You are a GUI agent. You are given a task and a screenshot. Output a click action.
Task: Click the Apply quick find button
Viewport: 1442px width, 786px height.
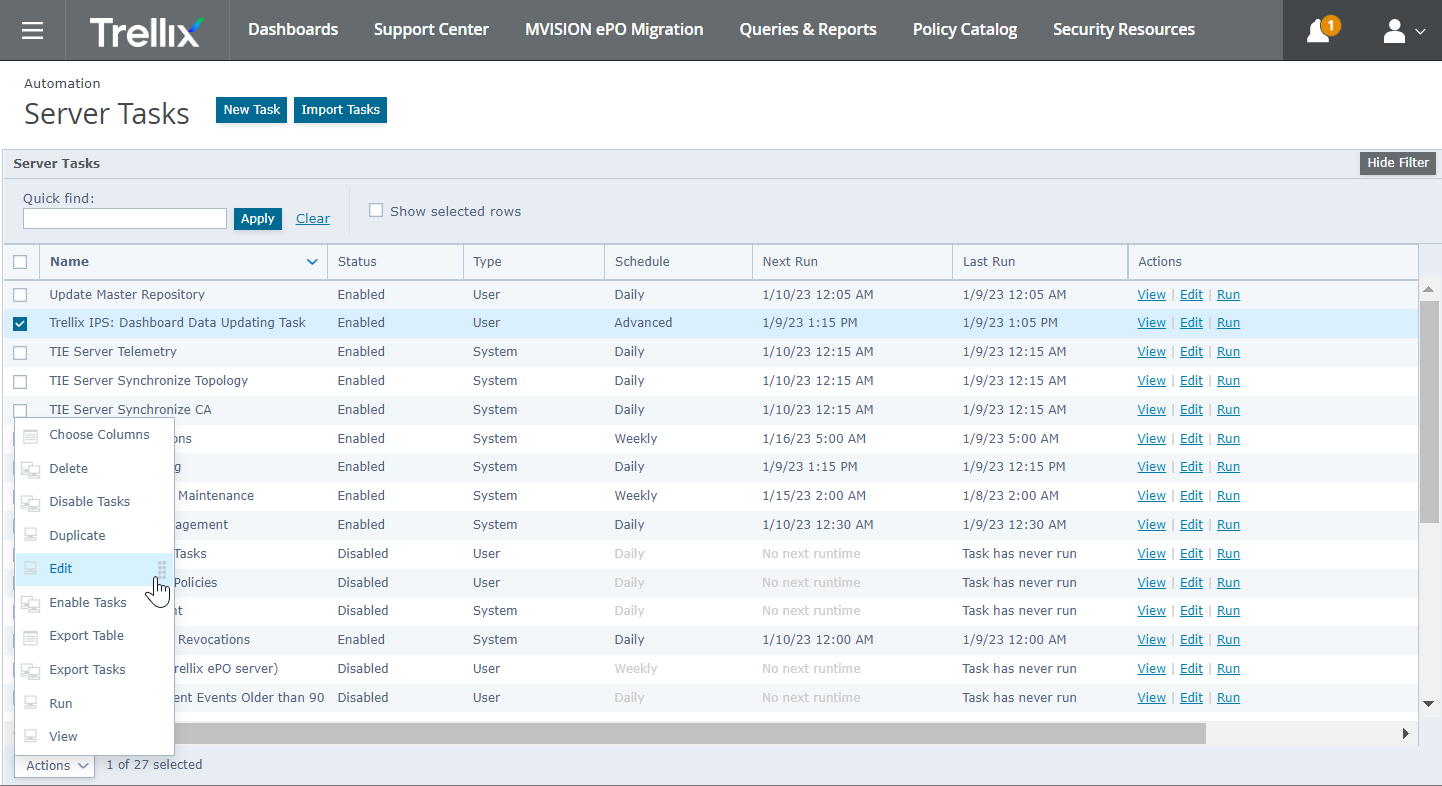258,219
